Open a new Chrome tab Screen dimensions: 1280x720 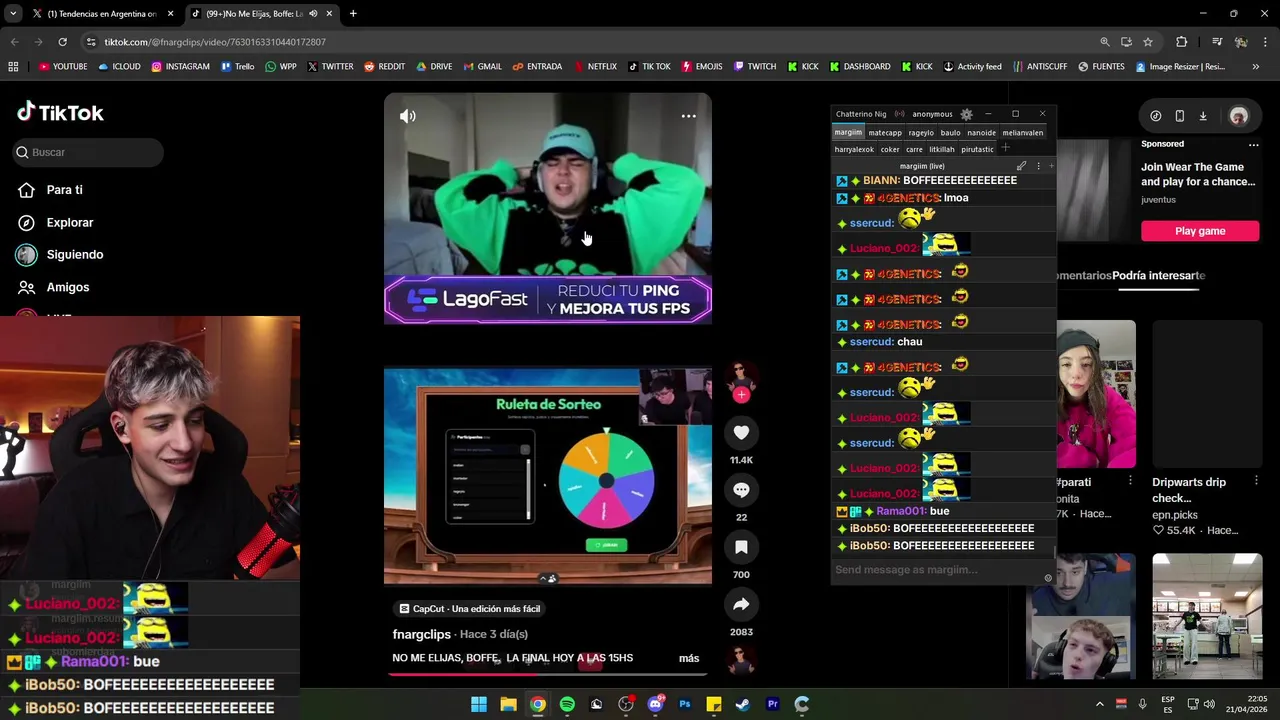pos(353,14)
